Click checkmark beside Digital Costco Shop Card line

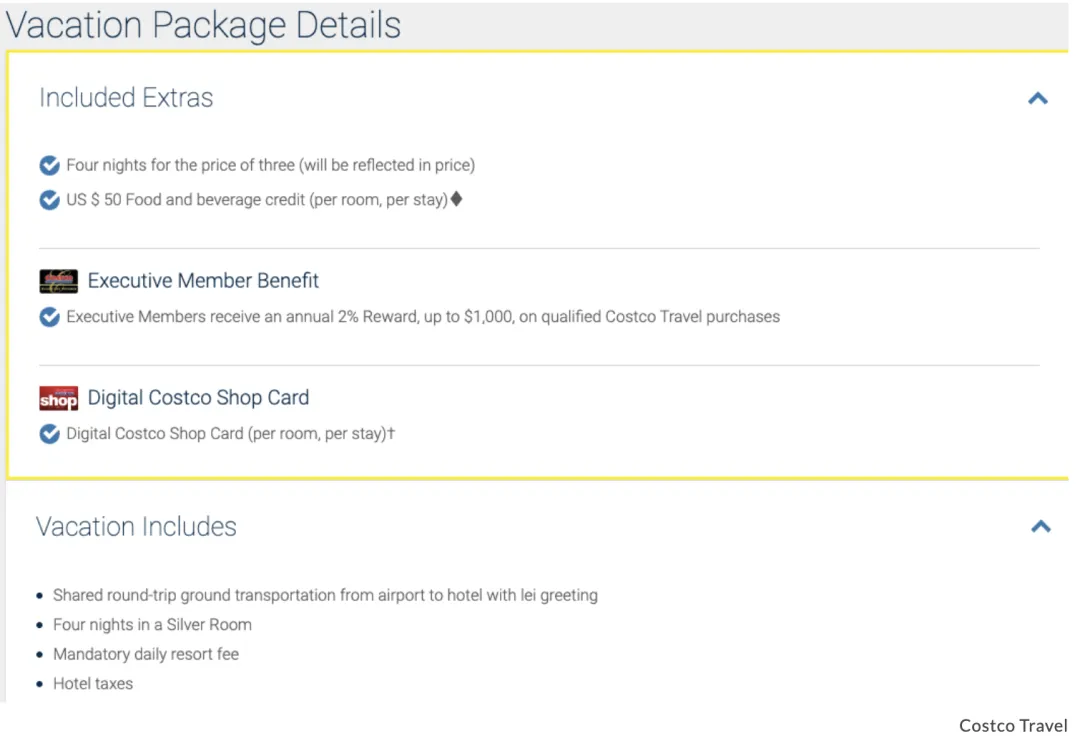(50, 434)
